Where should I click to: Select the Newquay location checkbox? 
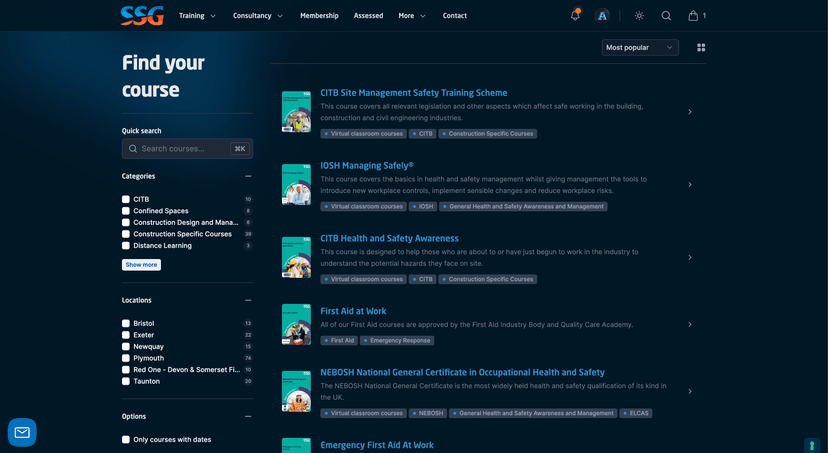tap(126, 346)
